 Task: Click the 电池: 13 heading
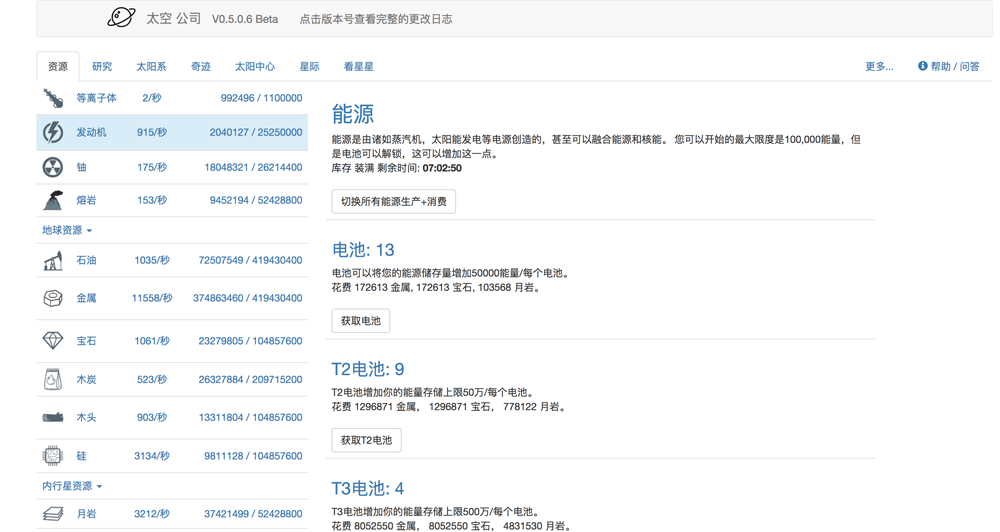tap(363, 249)
